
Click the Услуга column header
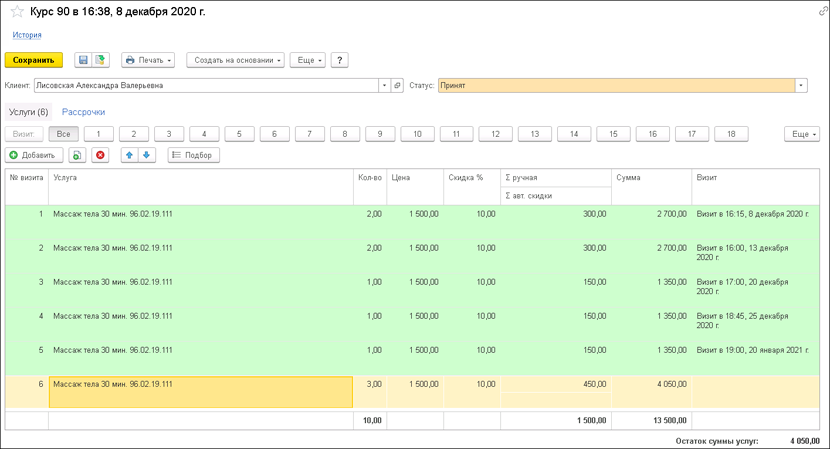(201, 187)
